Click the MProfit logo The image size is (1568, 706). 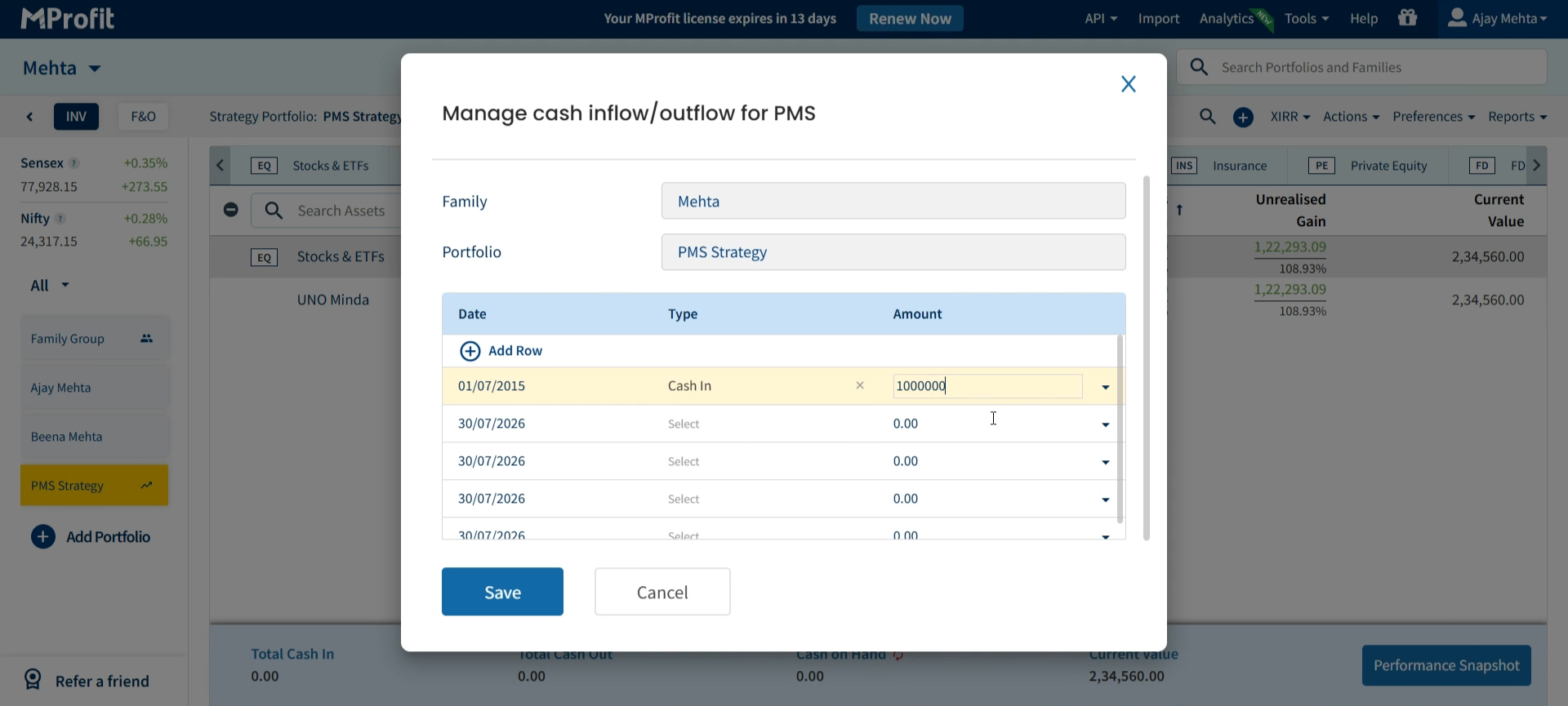[68, 19]
